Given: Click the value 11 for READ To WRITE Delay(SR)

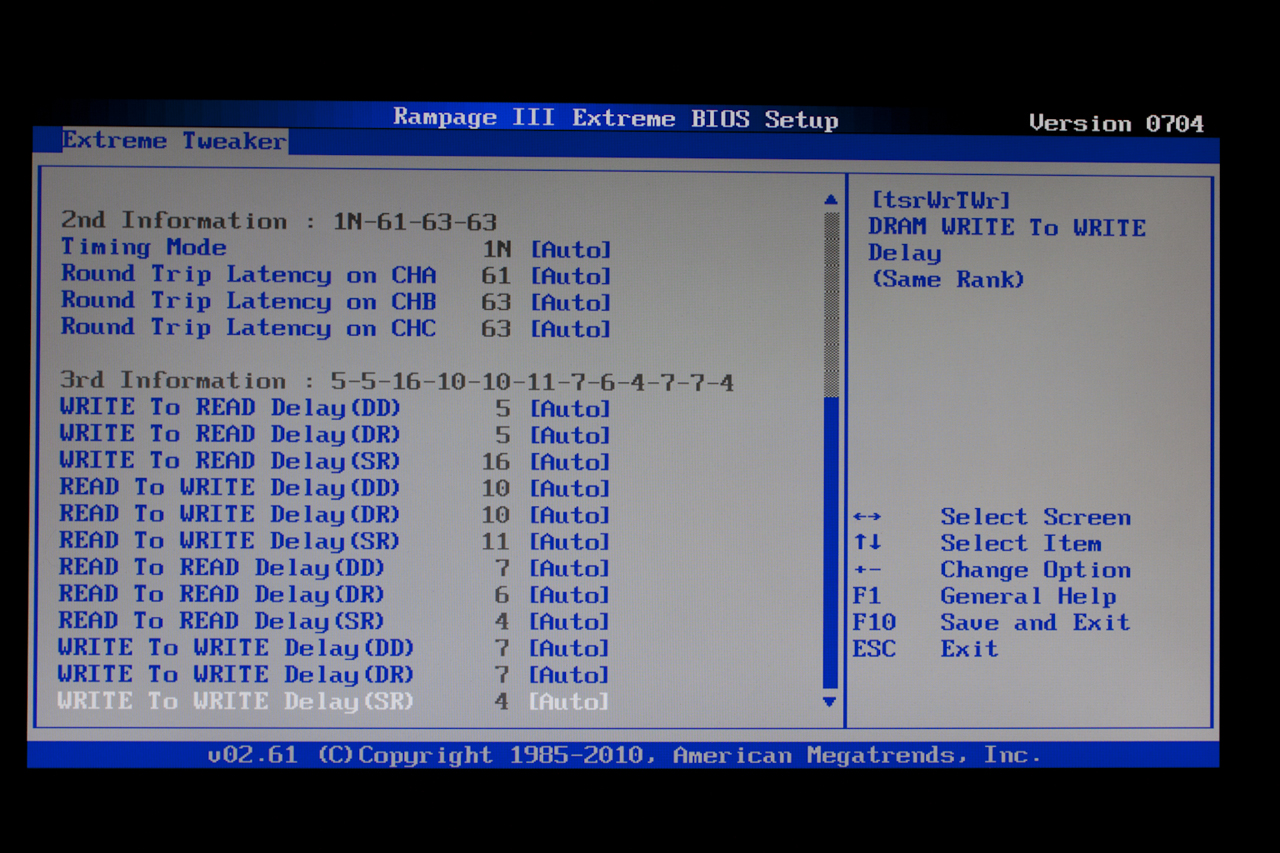Looking at the screenshot, I should [496, 542].
